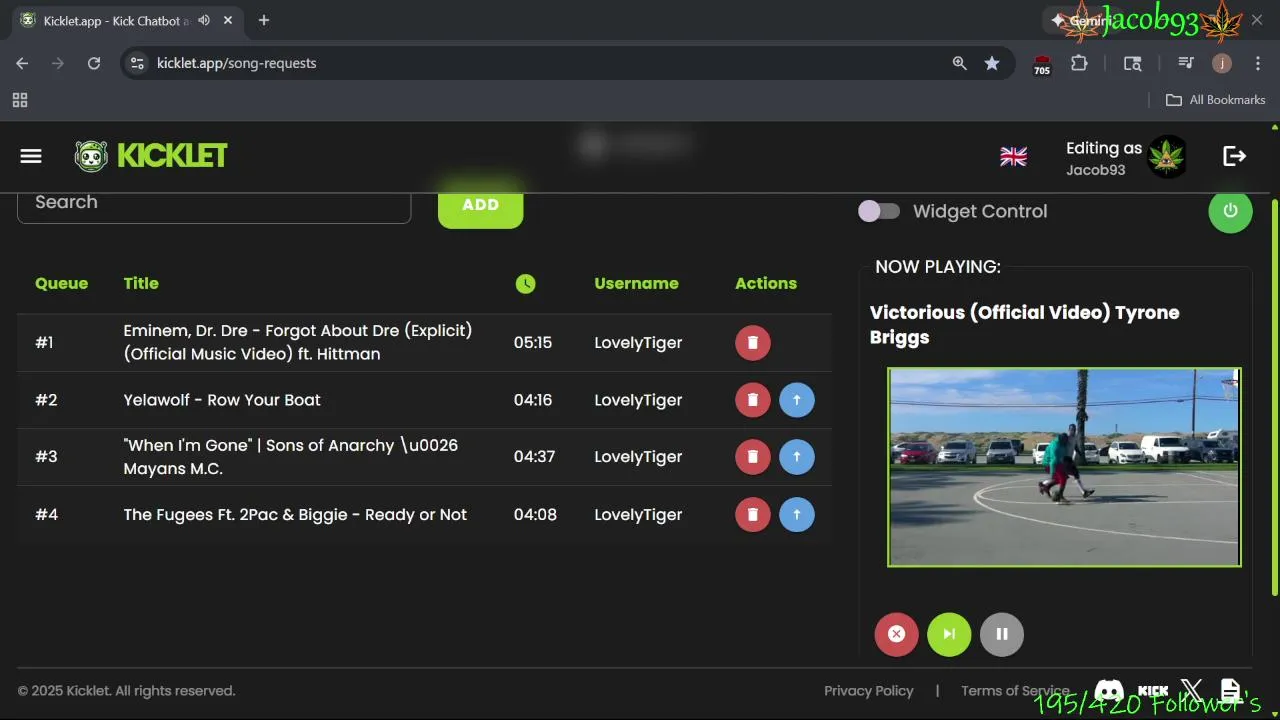
Task: Click the Actions column header
Action: point(766,284)
